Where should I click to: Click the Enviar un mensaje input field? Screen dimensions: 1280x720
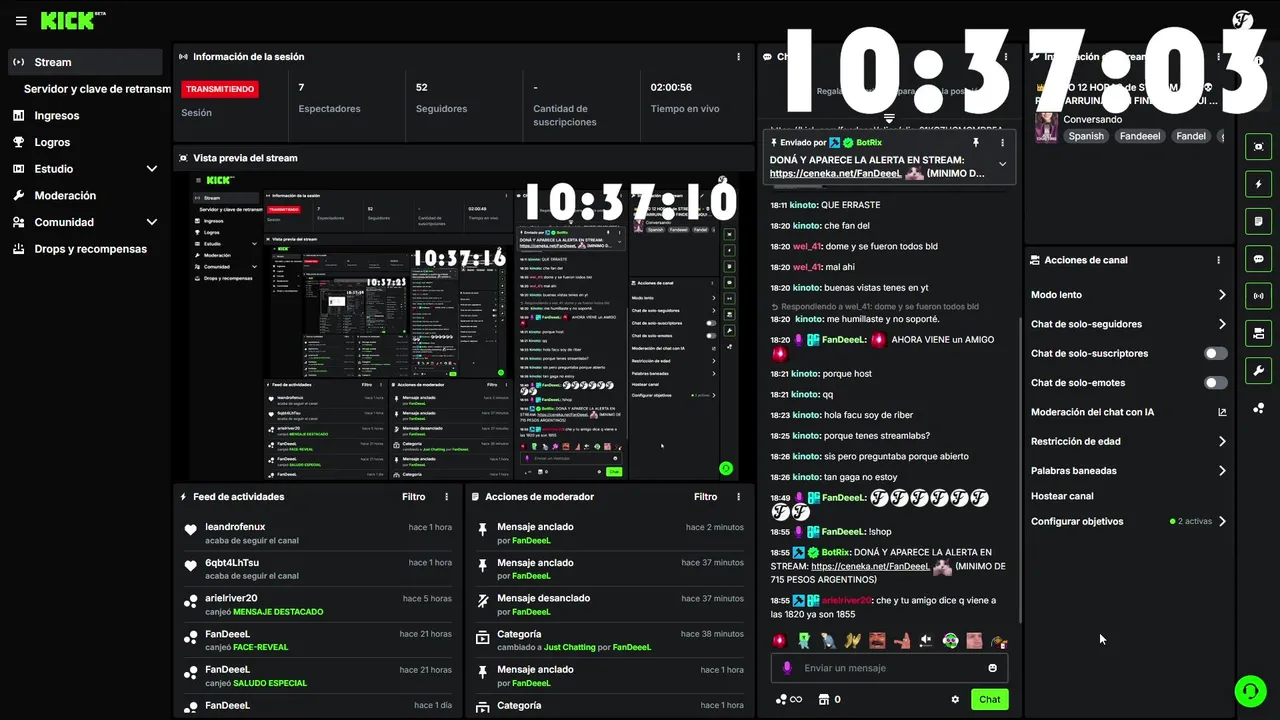tap(889, 668)
